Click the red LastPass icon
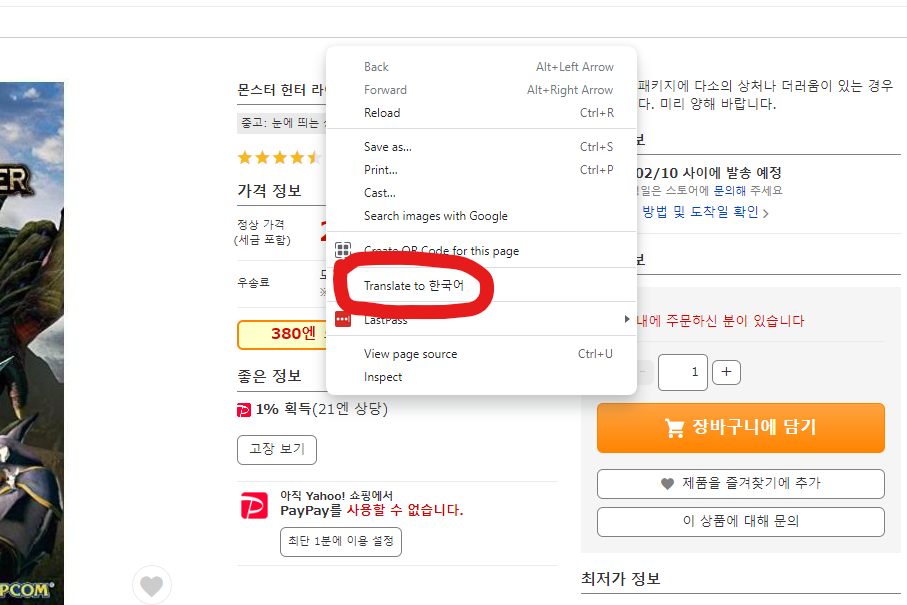907x605 pixels. tap(343, 319)
